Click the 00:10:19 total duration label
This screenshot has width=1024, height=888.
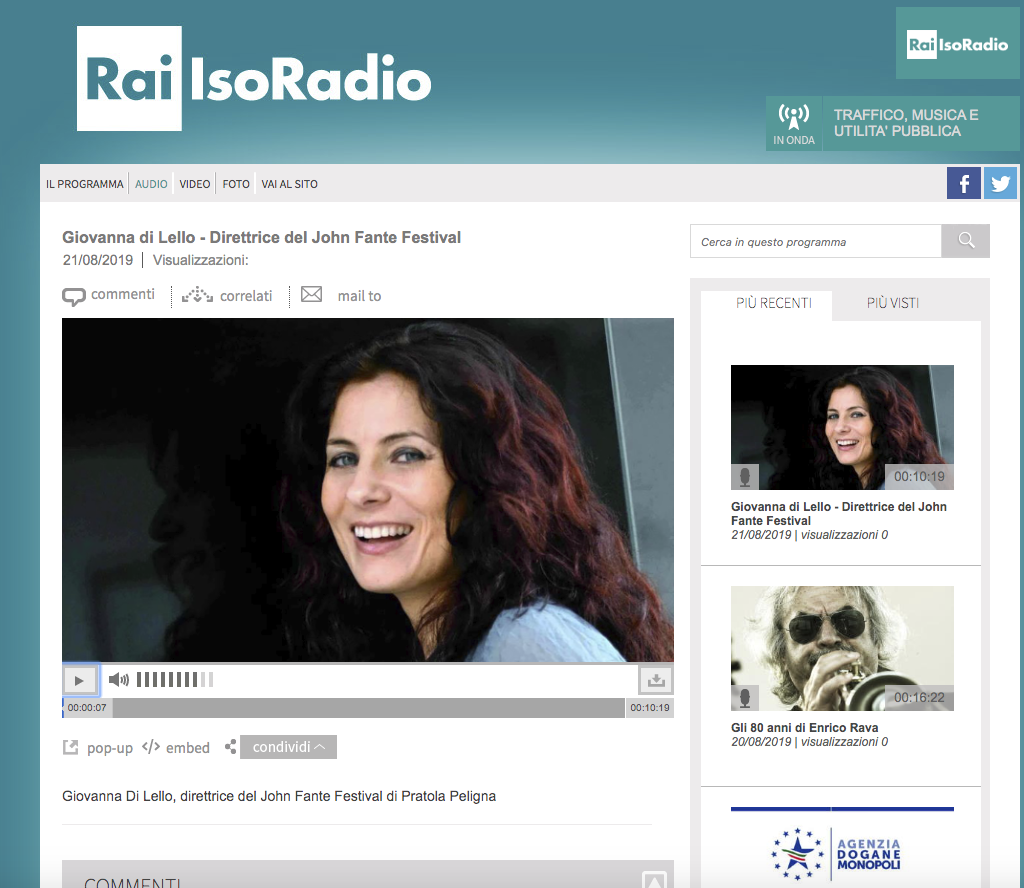click(x=650, y=708)
